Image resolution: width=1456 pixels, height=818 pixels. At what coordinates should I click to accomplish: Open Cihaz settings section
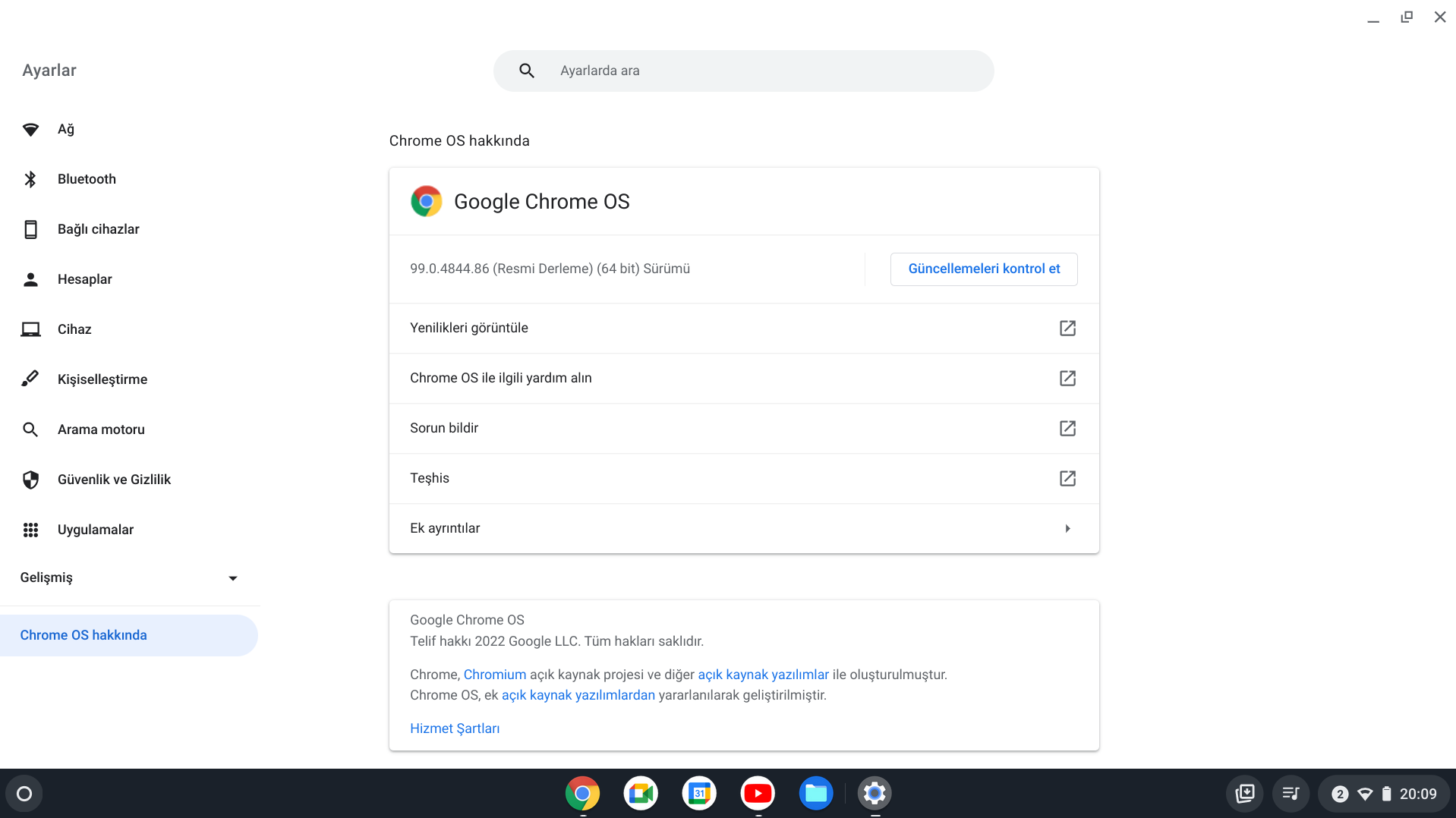click(129, 329)
